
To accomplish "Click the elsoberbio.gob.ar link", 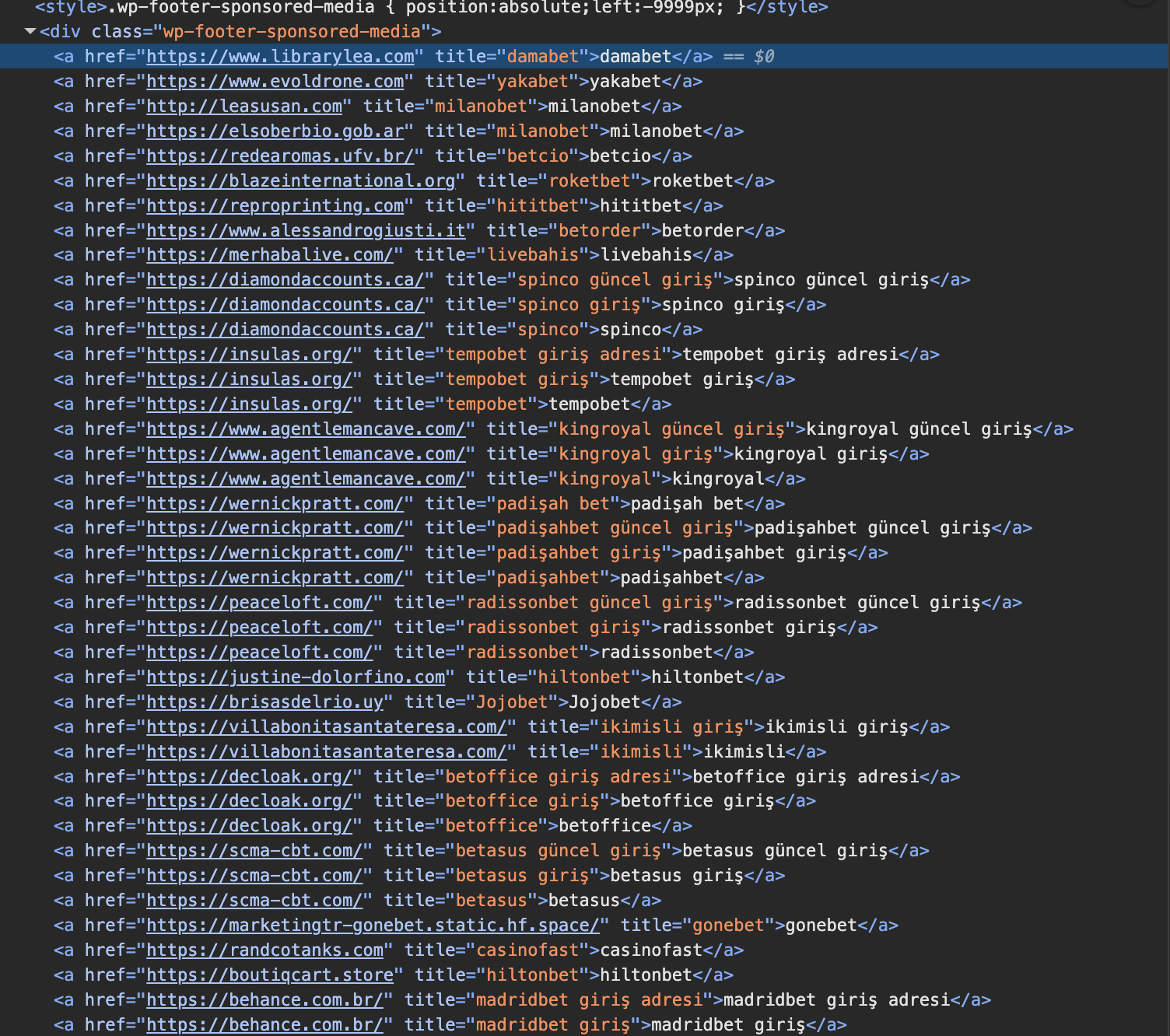I will coord(275,131).
